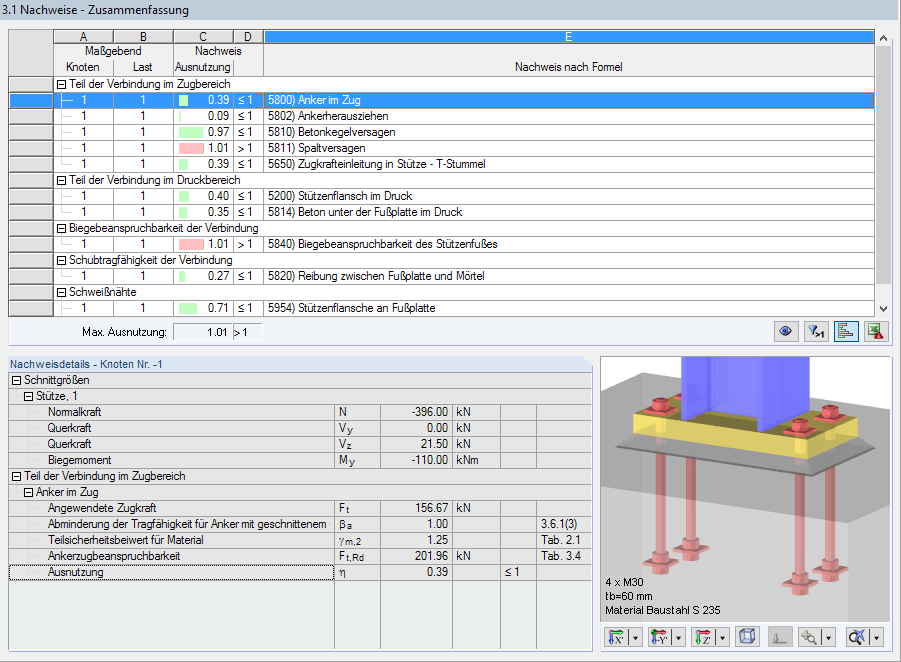This screenshot has height=662, width=901.
Task: Open dropdown next to -Y' view button
Action: (x=679, y=637)
